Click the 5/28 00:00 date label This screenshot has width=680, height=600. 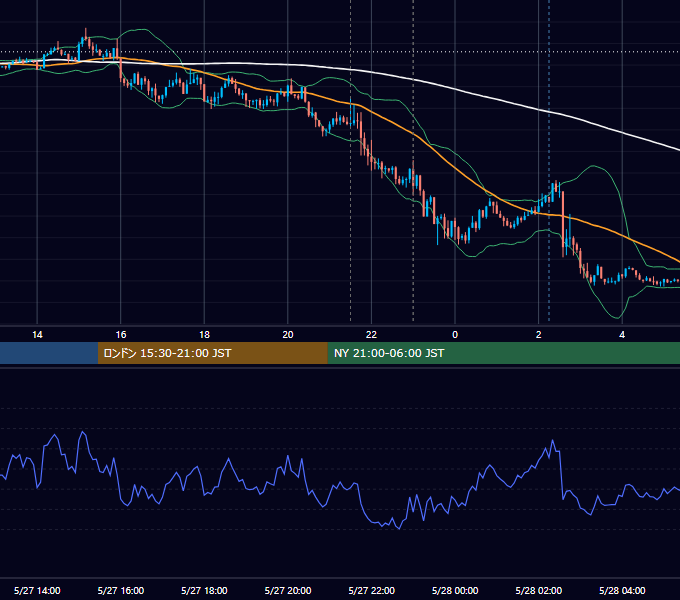pyautogui.click(x=455, y=590)
